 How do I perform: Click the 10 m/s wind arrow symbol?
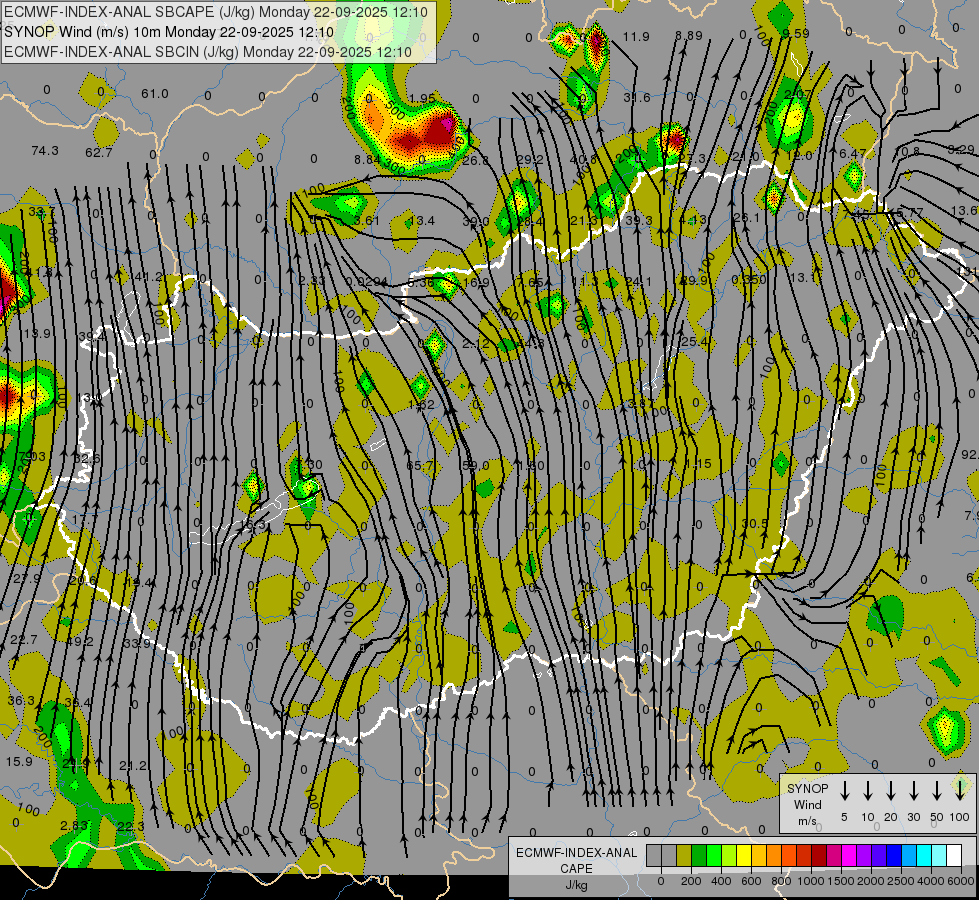tap(868, 790)
